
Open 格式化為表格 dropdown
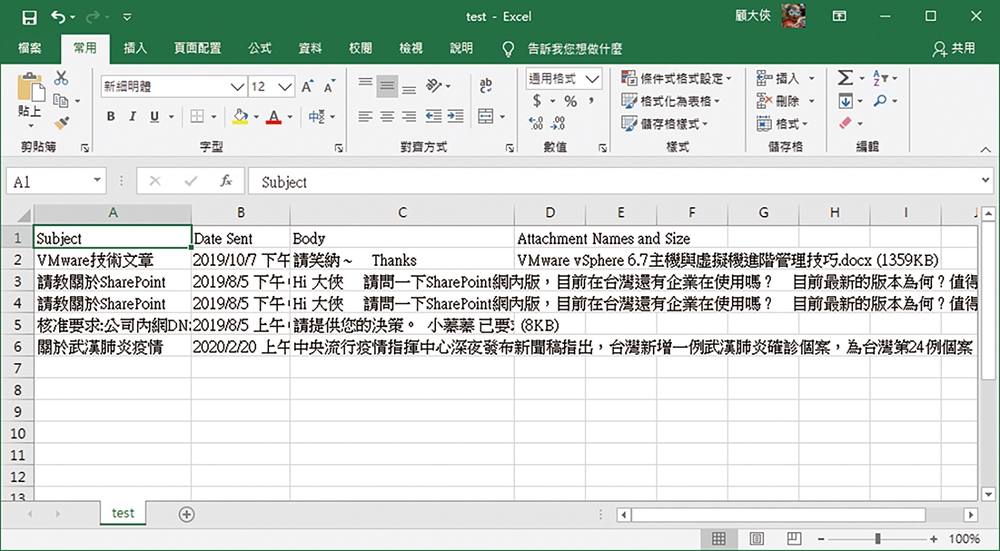click(671, 101)
